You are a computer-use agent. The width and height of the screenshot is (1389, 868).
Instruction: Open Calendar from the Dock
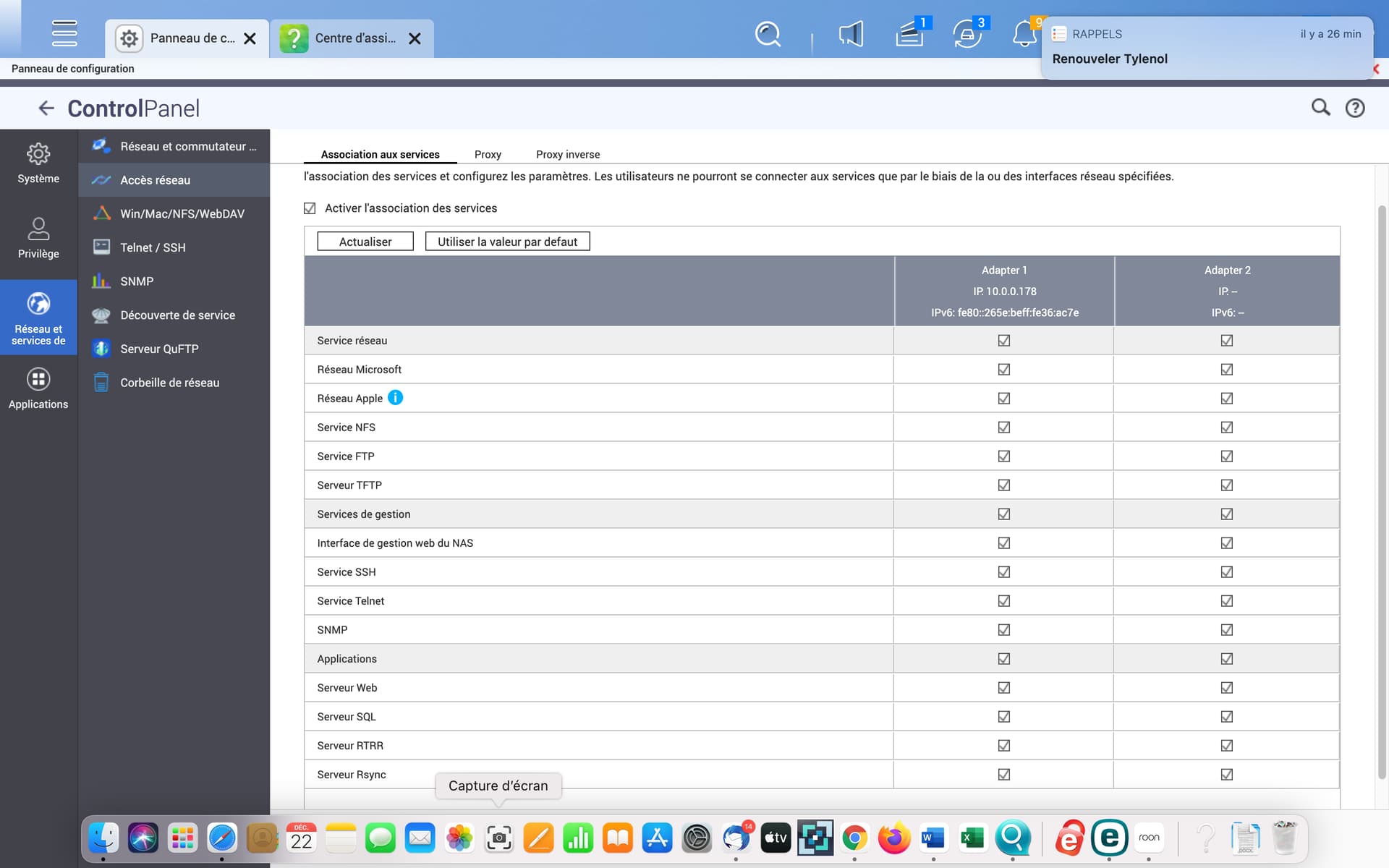[x=301, y=838]
